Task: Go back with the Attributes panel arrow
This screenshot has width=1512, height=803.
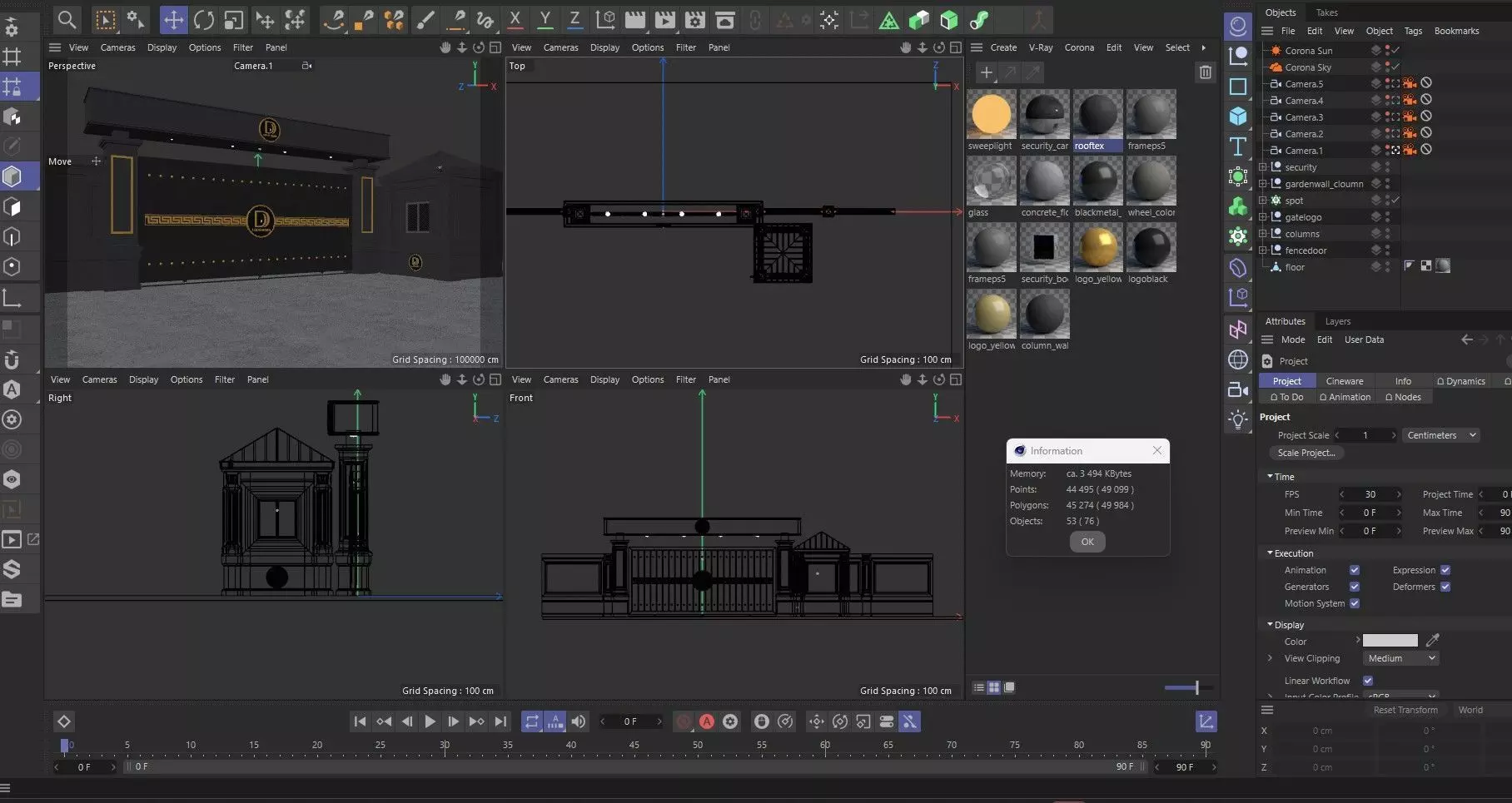Action: pos(1467,340)
